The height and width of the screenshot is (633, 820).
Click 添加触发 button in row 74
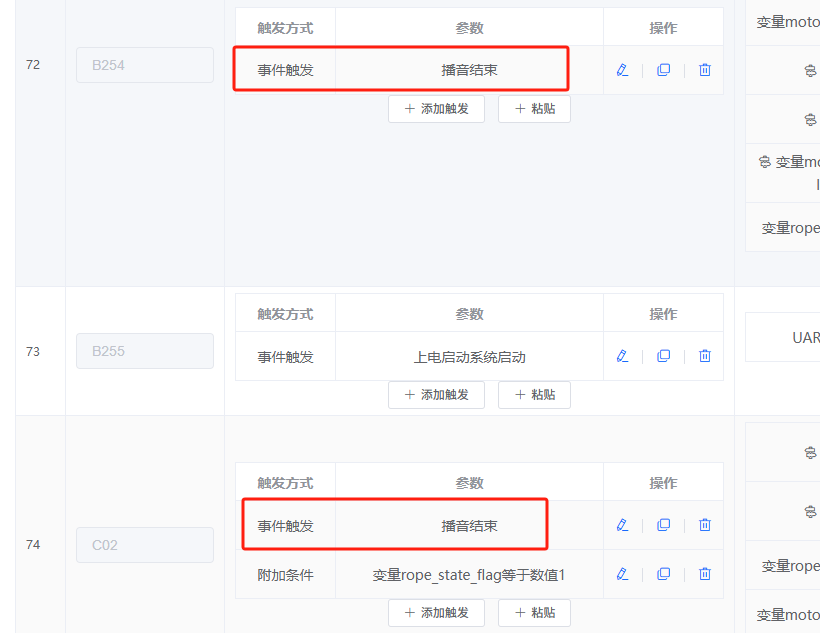(x=436, y=612)
